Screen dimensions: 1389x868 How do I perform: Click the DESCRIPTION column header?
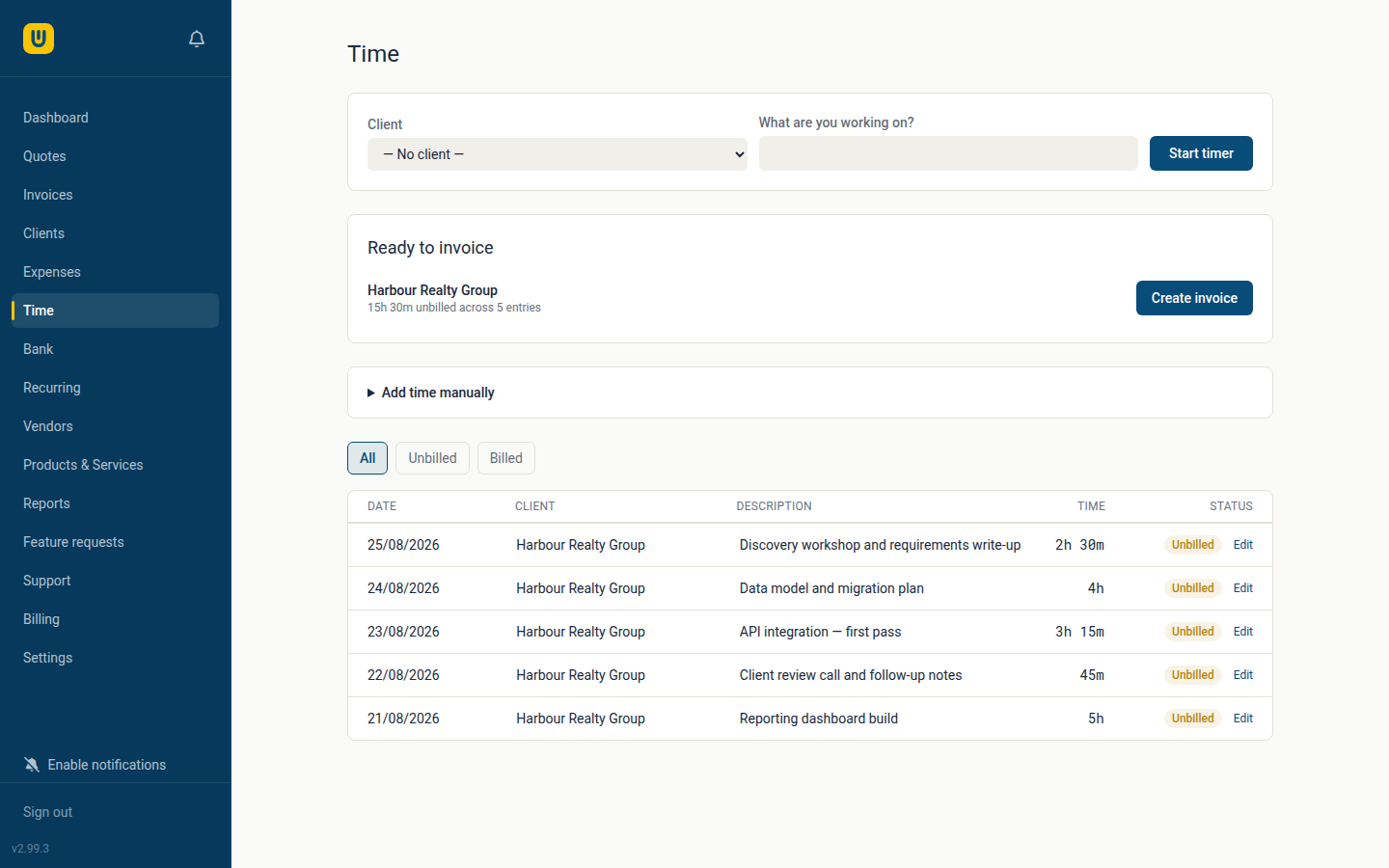774,506
